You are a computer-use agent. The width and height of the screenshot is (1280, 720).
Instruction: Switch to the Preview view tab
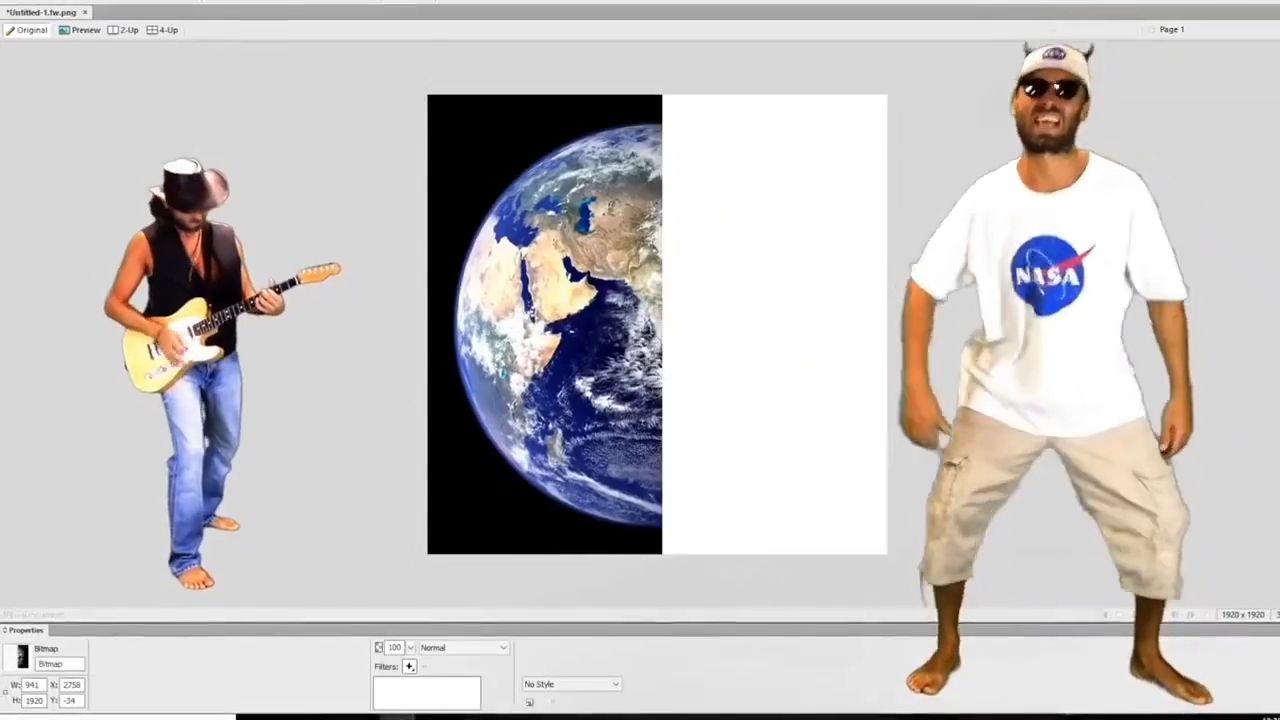pyautogui.click(x=80, y=30)
